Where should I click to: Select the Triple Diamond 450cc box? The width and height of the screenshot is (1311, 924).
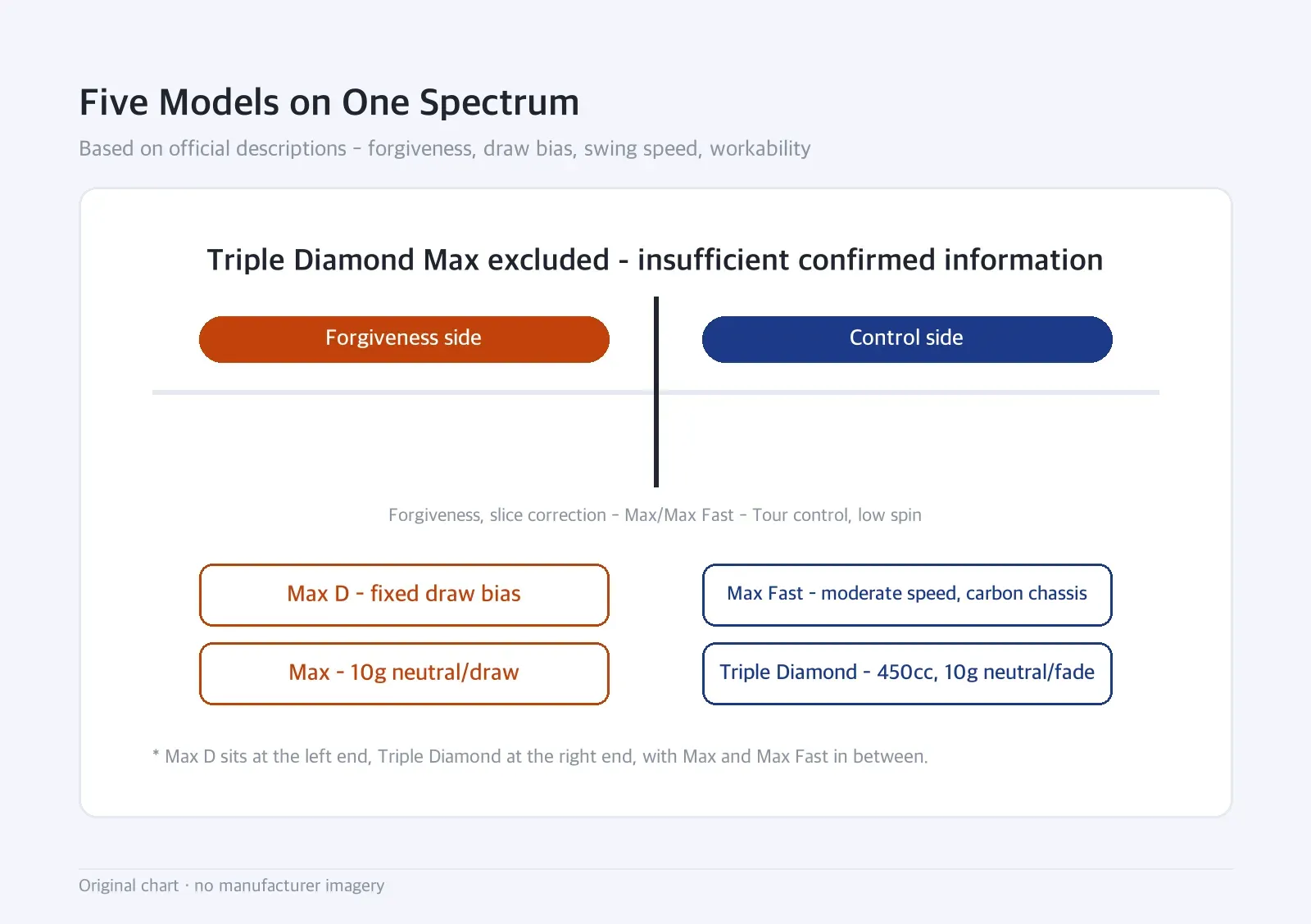(907, 673)
